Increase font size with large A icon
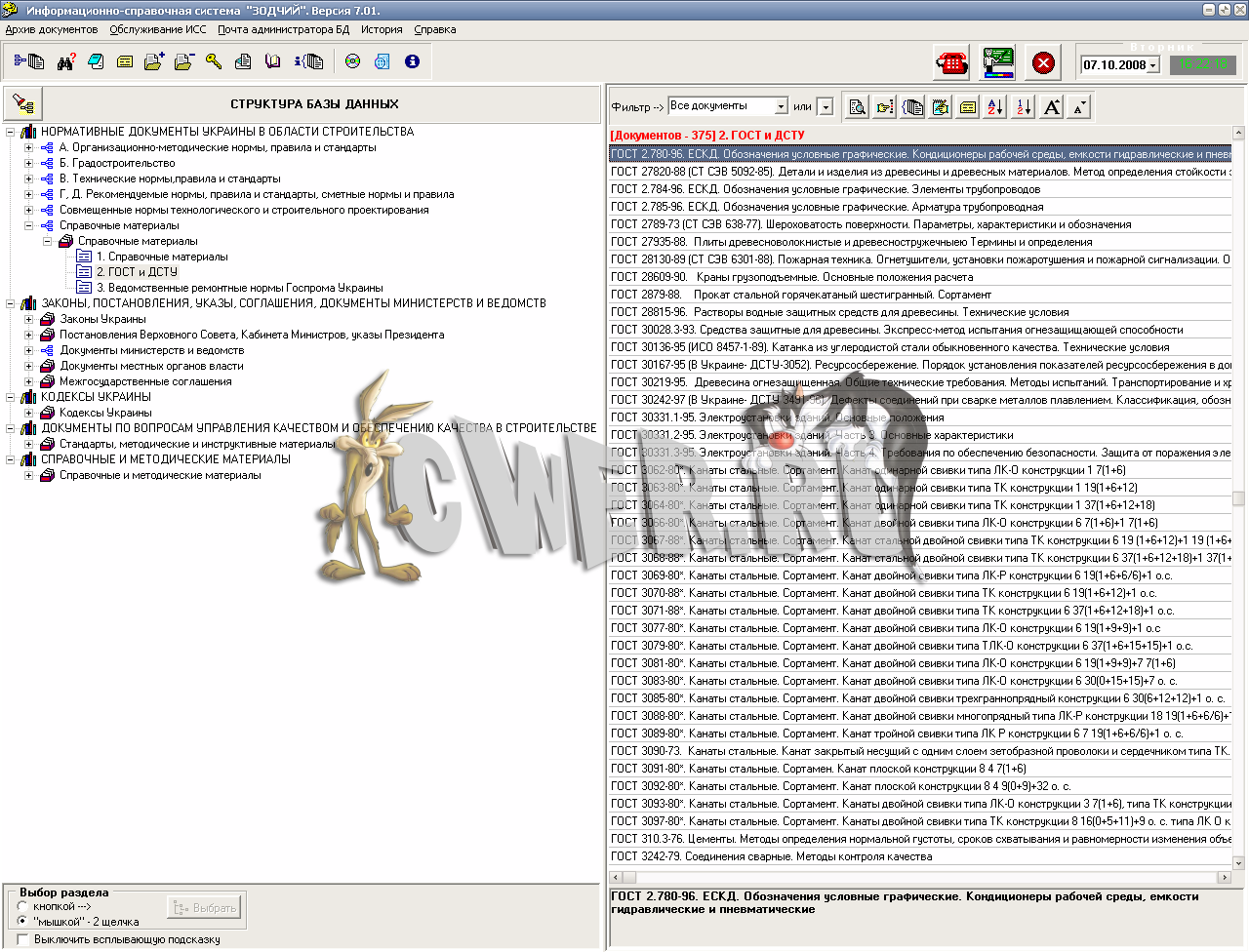 (x=1051, y=107)
